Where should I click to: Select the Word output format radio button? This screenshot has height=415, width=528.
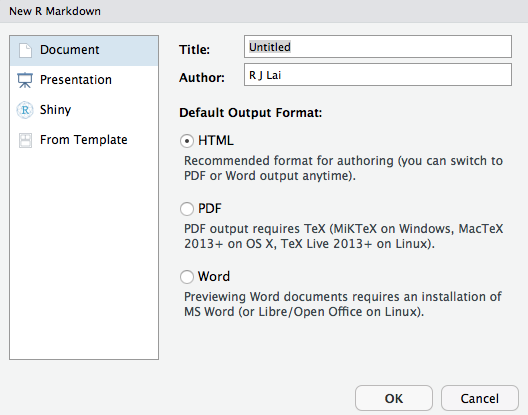(x=187, y=277)
